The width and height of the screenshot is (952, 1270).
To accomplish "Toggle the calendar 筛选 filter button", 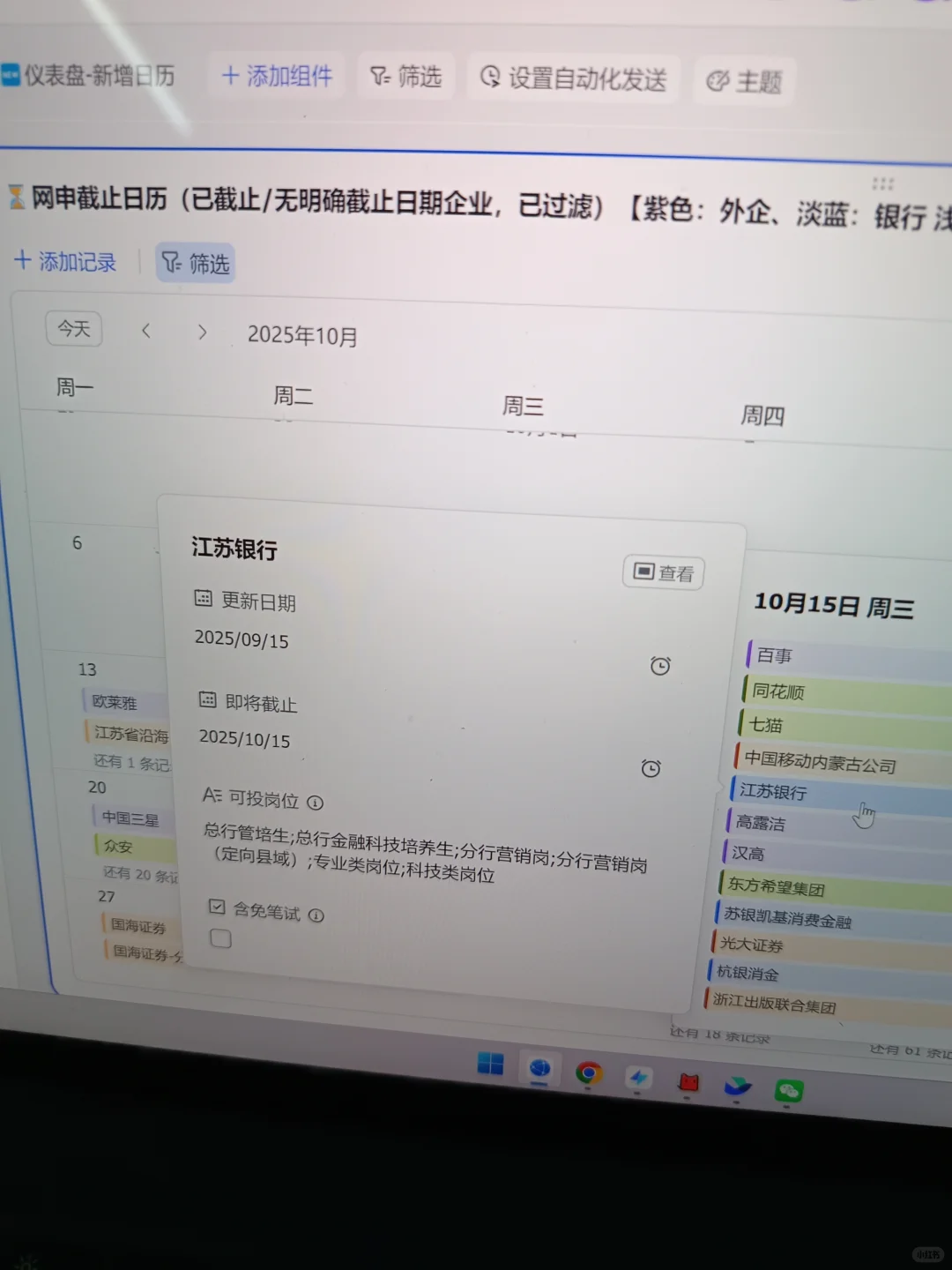I will tap(196, 263).
